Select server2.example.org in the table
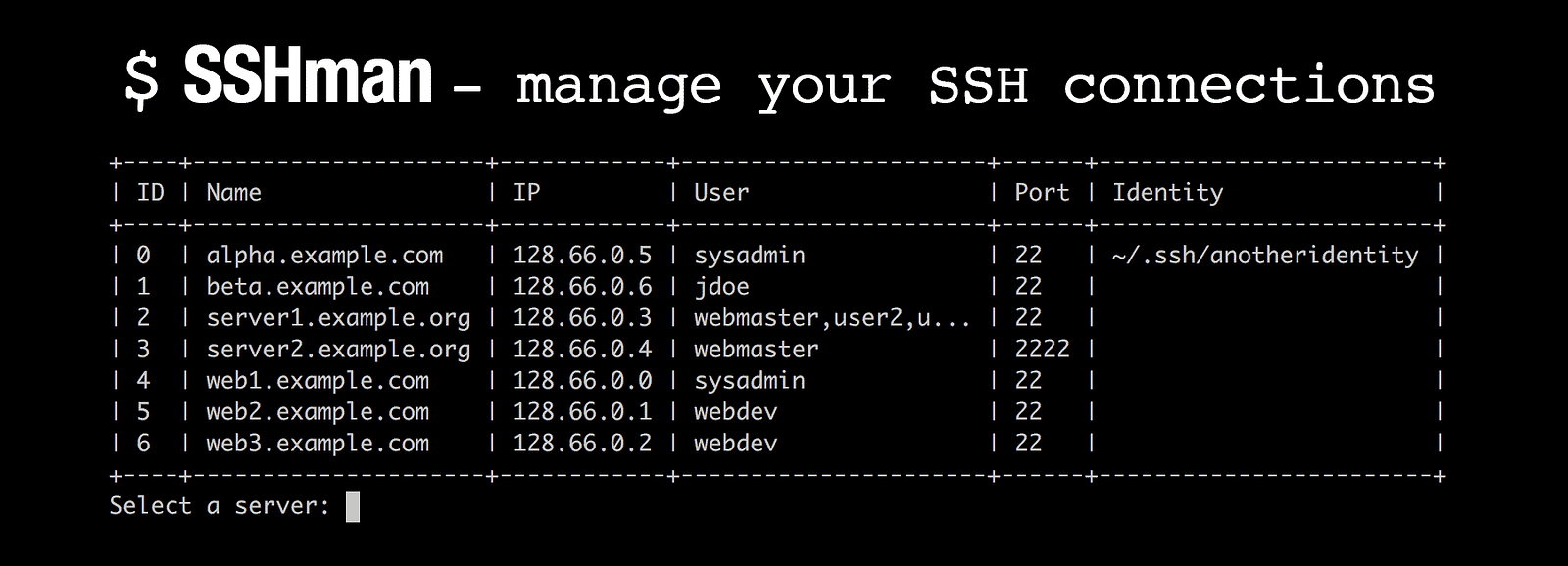This screenshot has height=566, width=1568. tap(338, 350)
